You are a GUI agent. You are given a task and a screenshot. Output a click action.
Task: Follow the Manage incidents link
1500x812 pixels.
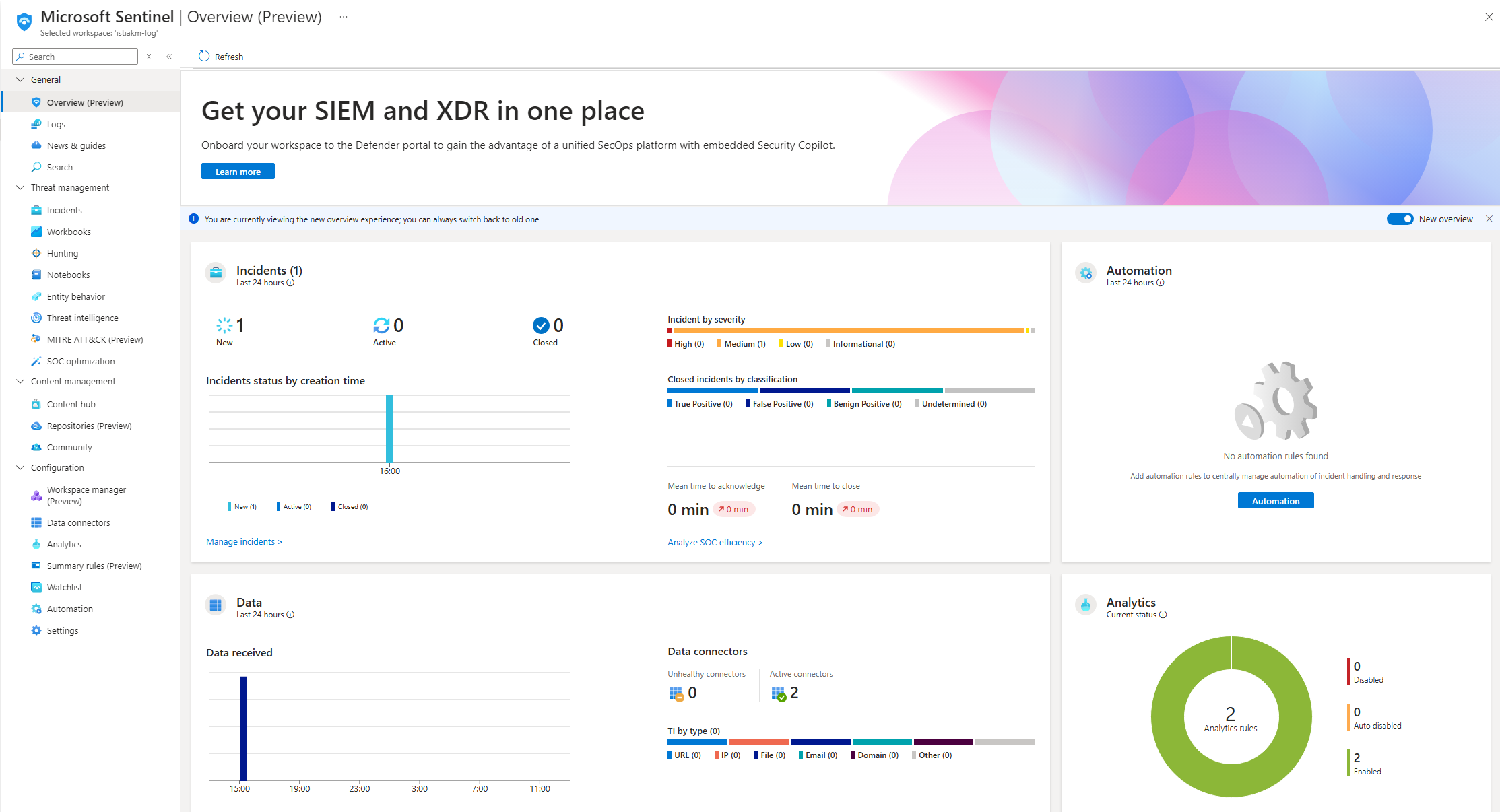[244, 541]
